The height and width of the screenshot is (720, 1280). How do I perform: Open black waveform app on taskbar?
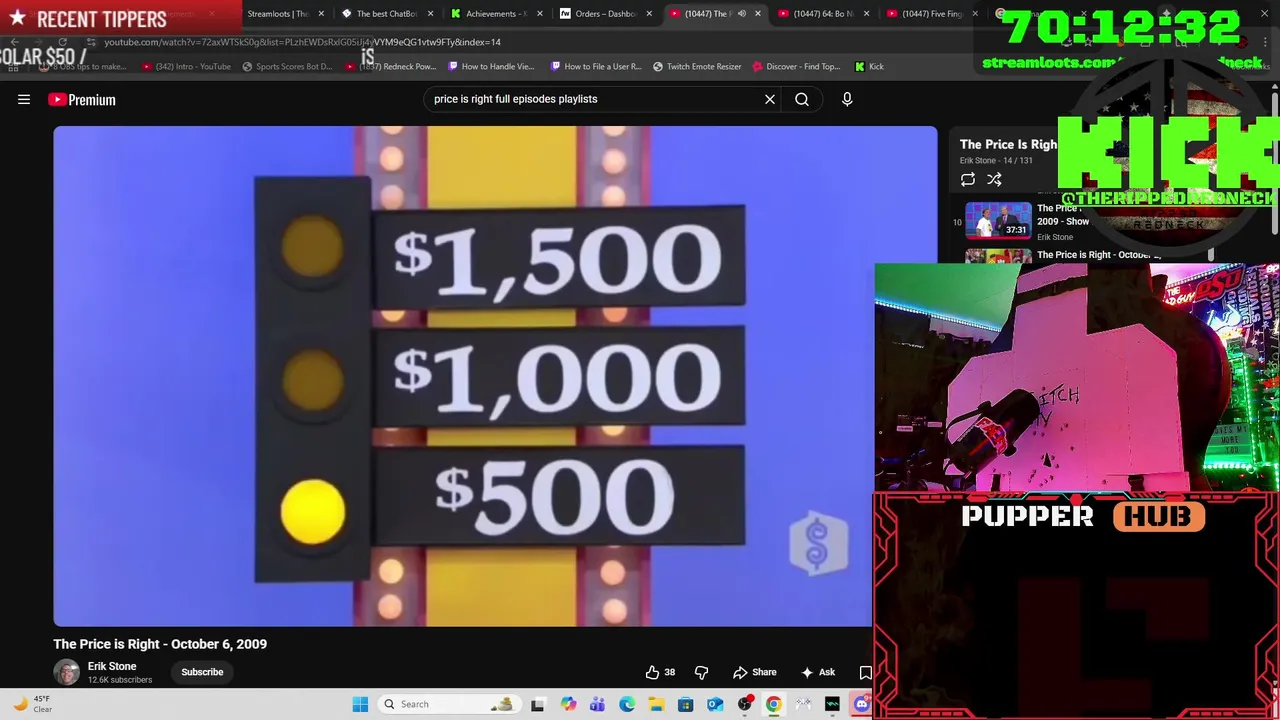(x=832, y=704)
